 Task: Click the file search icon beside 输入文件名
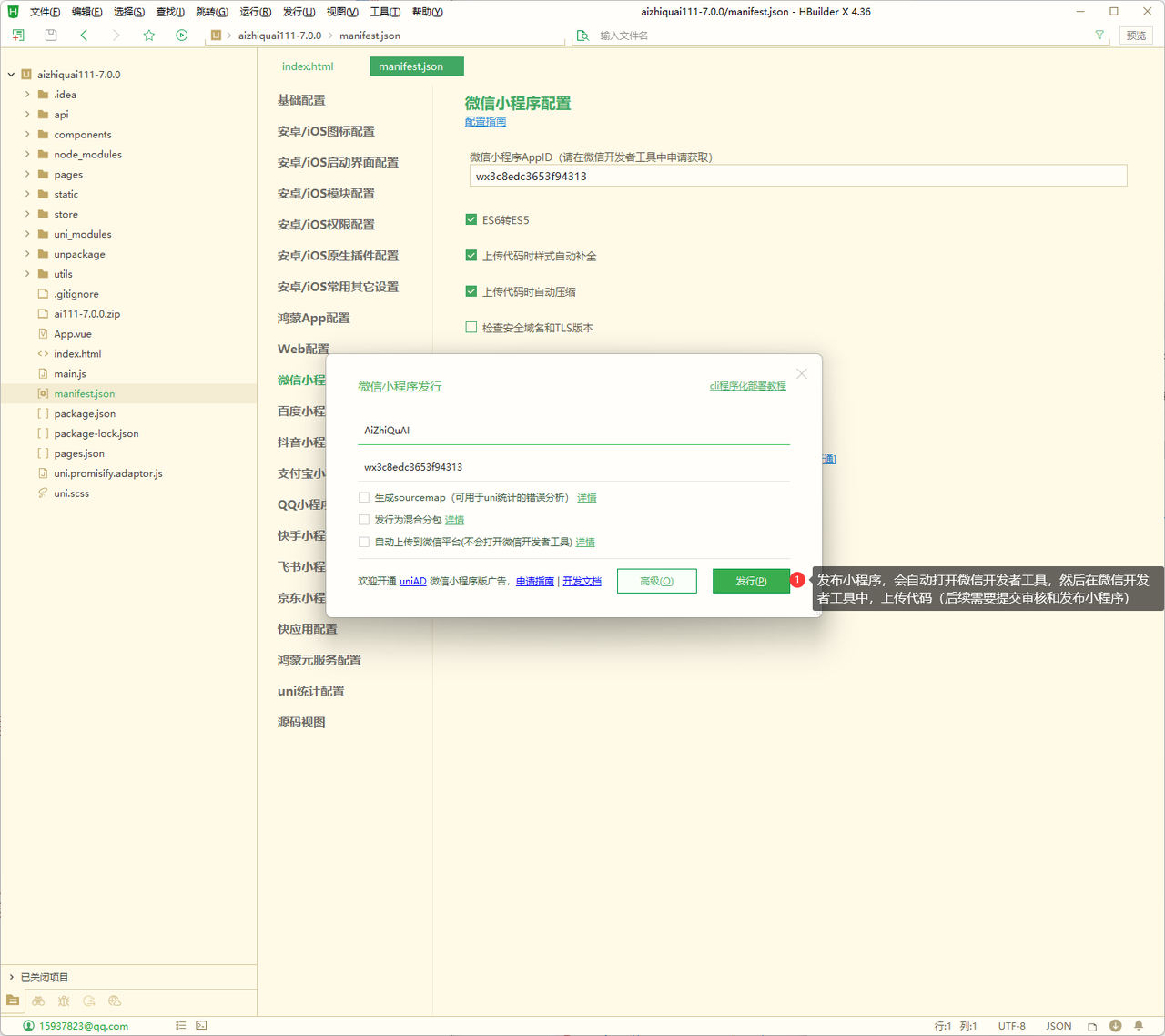582,36
